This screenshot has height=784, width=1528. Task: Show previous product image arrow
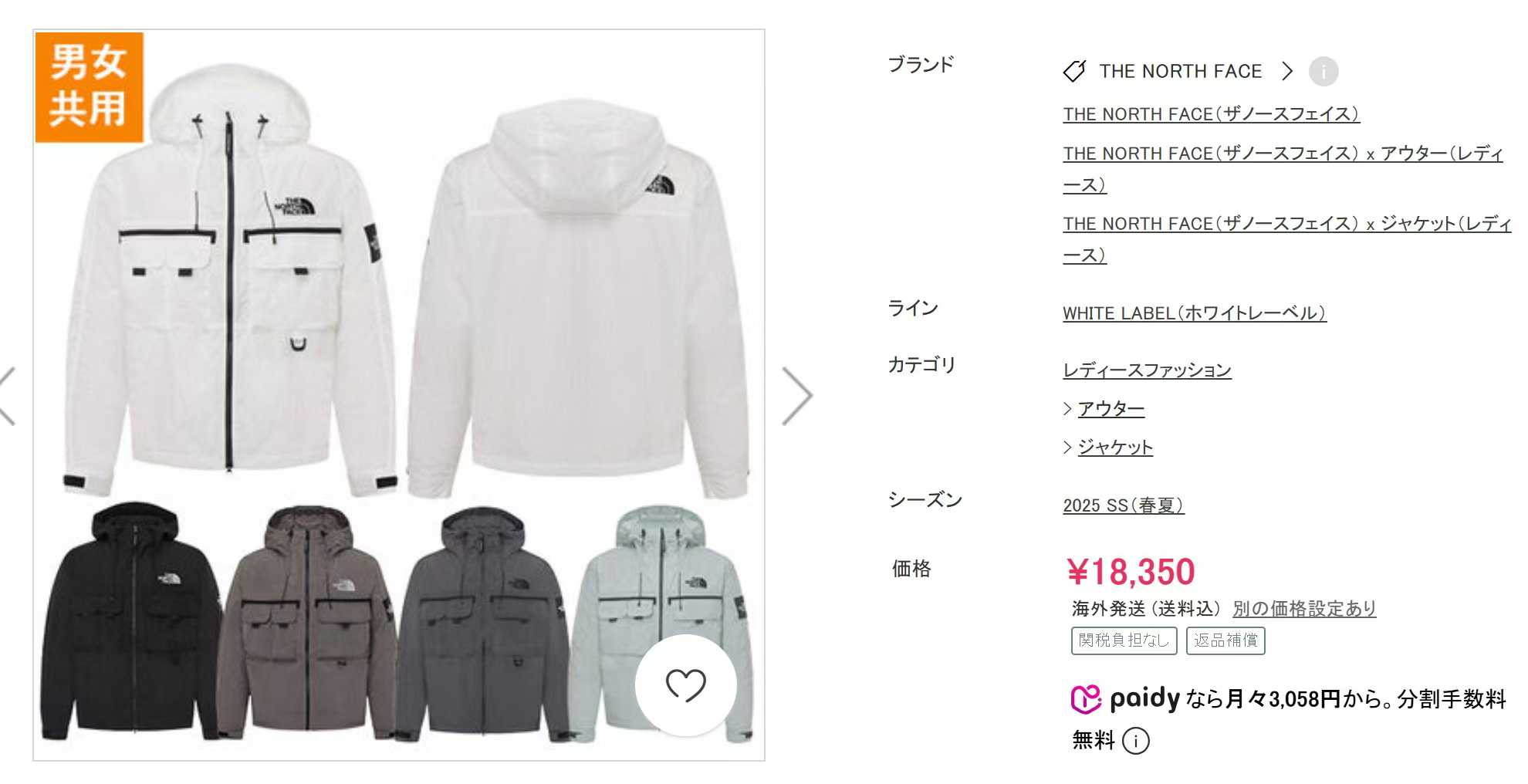click(x=7, y=396)
